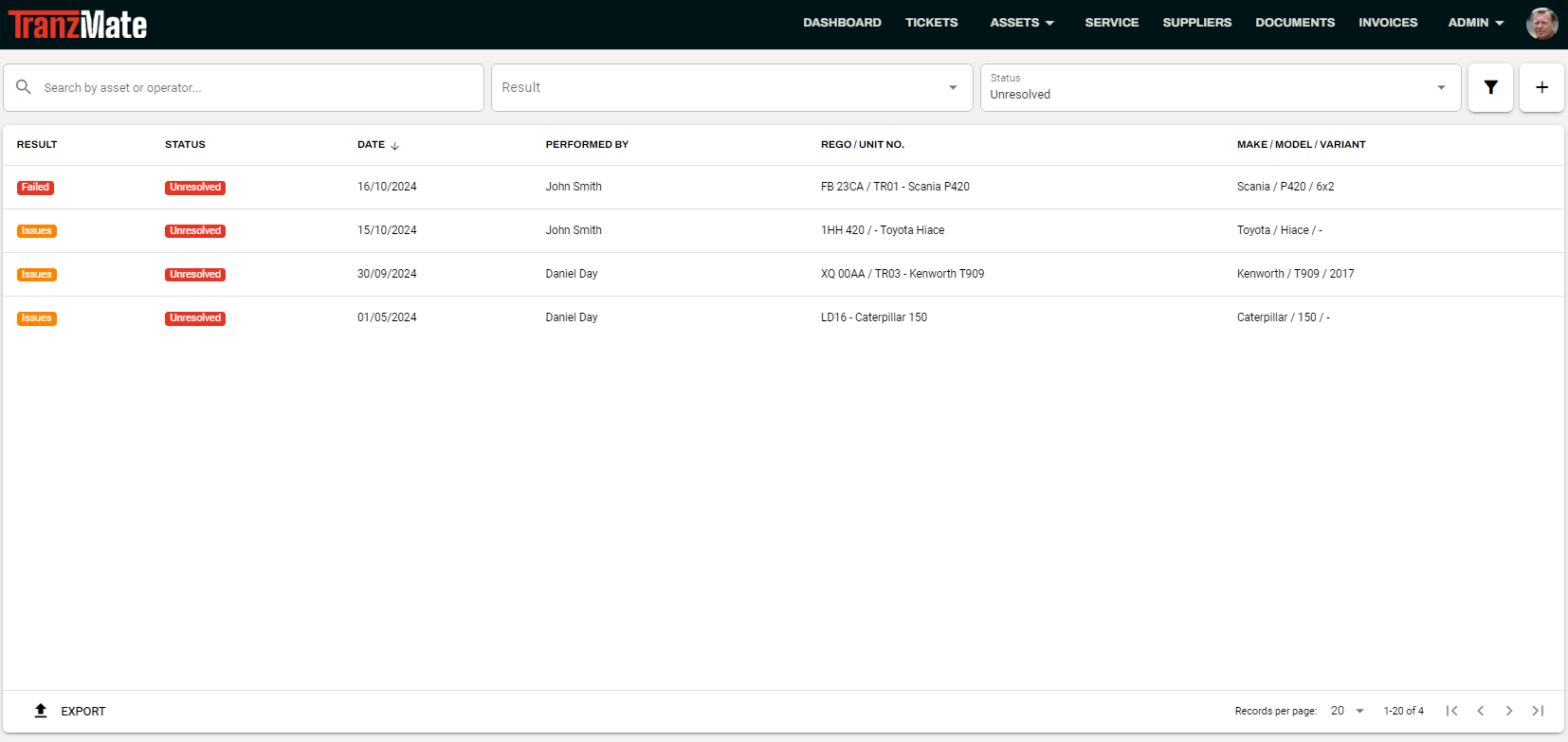The height and width of the screenshot is (742, 1568).
Task: Click the Unresolved badge in 01/05/2024 row
Action: pyautogui.click(x=195, y=318)
